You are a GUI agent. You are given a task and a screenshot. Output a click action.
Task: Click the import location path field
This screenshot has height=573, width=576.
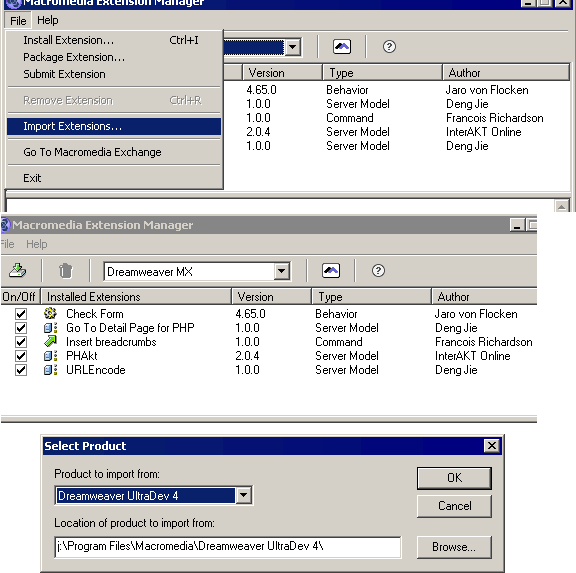coord(228,547)
